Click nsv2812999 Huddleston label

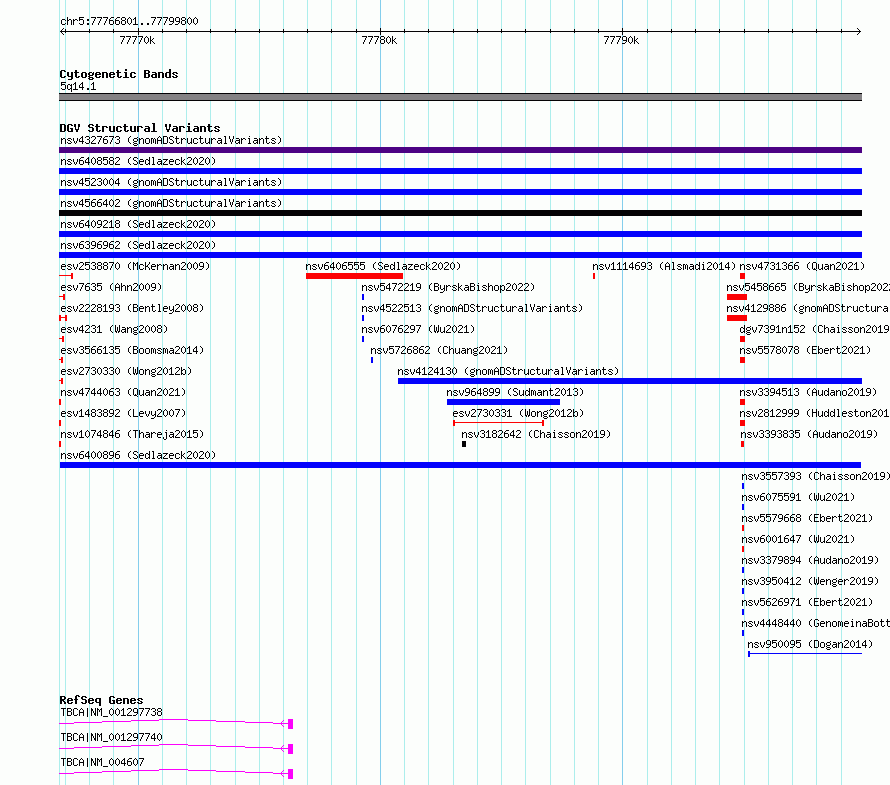[815, 413]
